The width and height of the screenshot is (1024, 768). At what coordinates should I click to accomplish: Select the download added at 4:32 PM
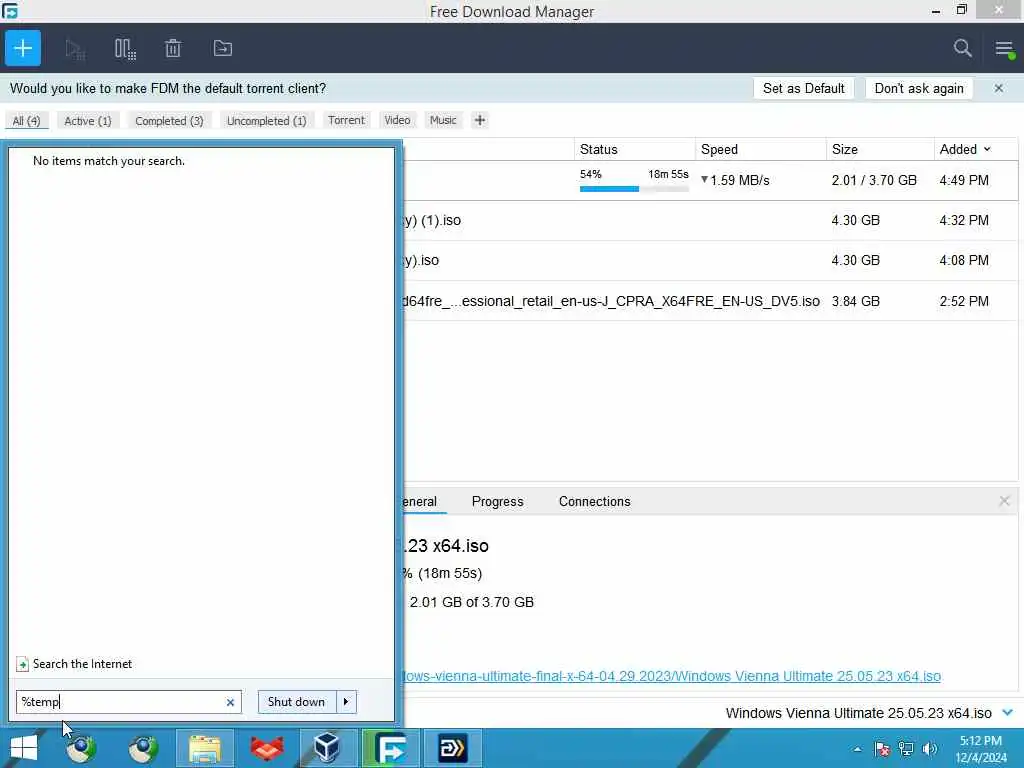[x=711, y=221]
